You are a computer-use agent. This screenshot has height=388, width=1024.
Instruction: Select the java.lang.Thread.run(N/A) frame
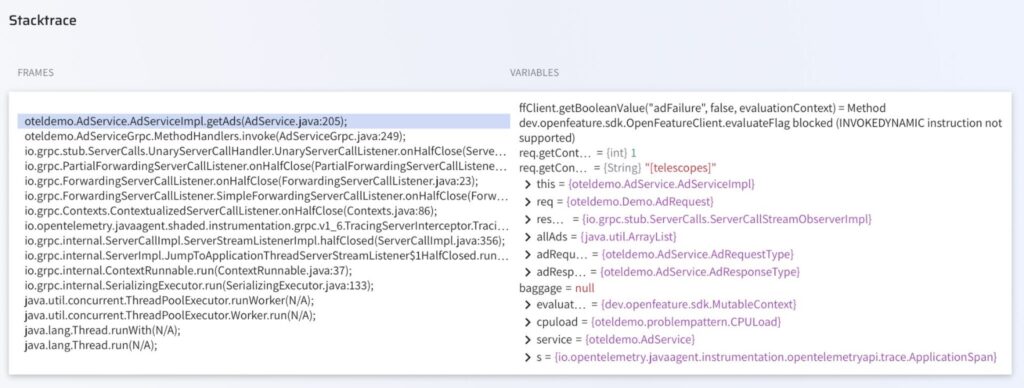click(x=264, y=346)
